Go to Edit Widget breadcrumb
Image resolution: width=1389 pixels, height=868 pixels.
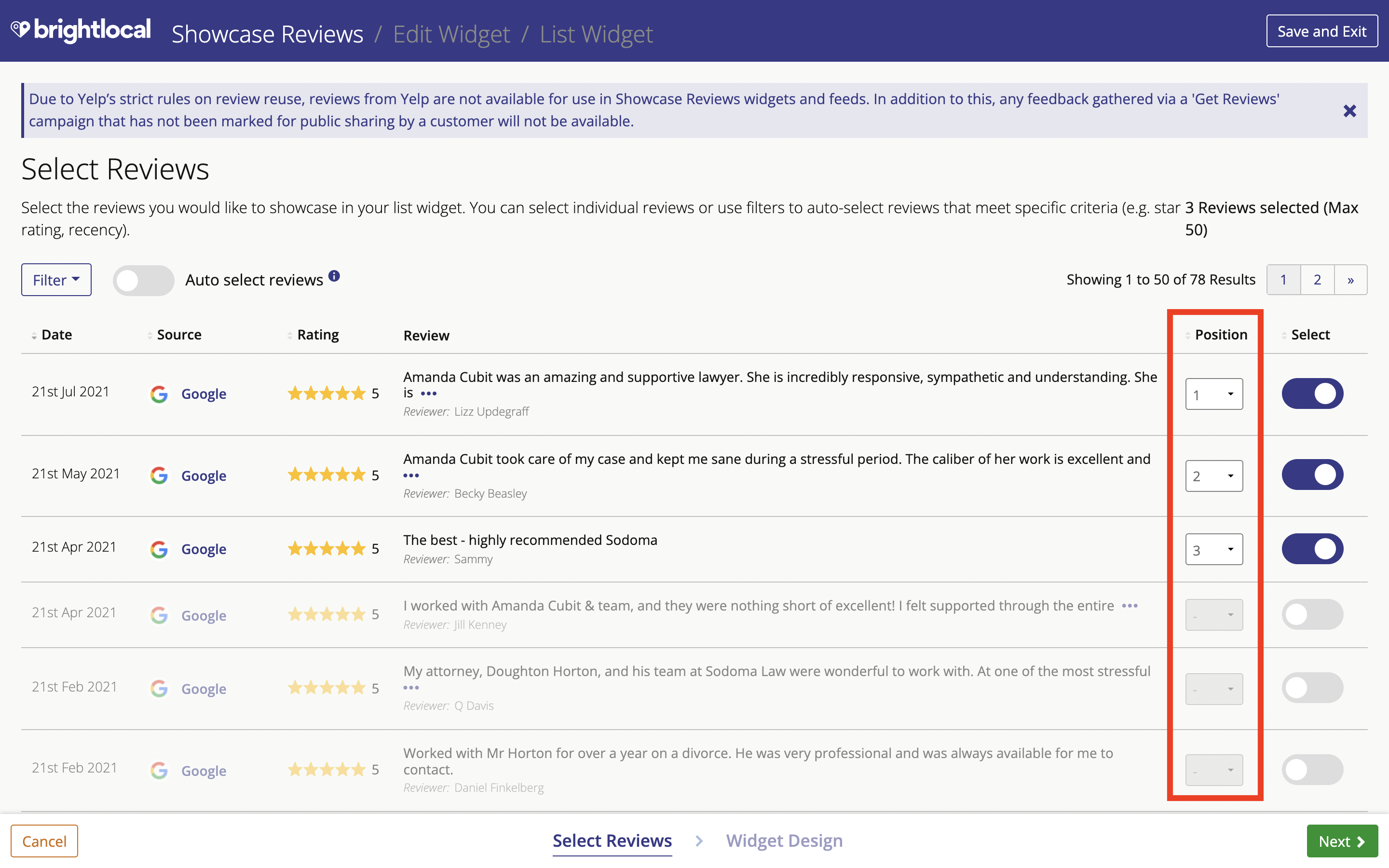pyautogui.click(x=451, y=34)
